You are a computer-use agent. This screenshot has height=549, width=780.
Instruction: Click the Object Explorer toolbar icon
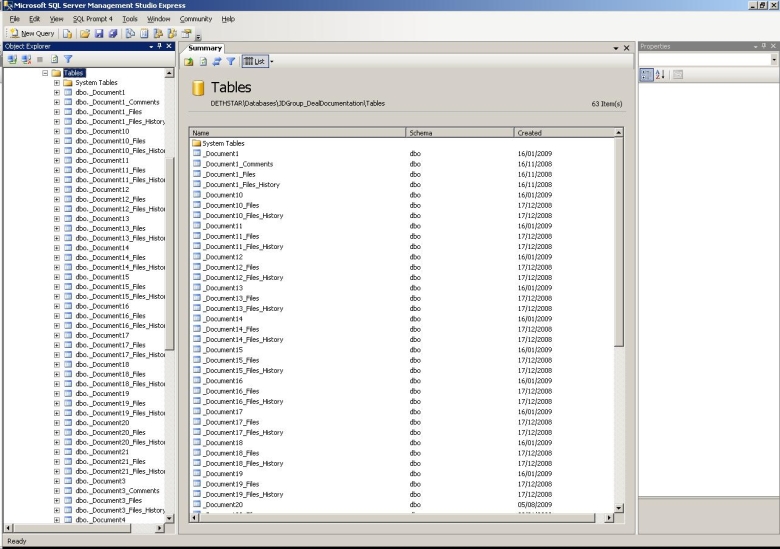(x=158, y=33)
